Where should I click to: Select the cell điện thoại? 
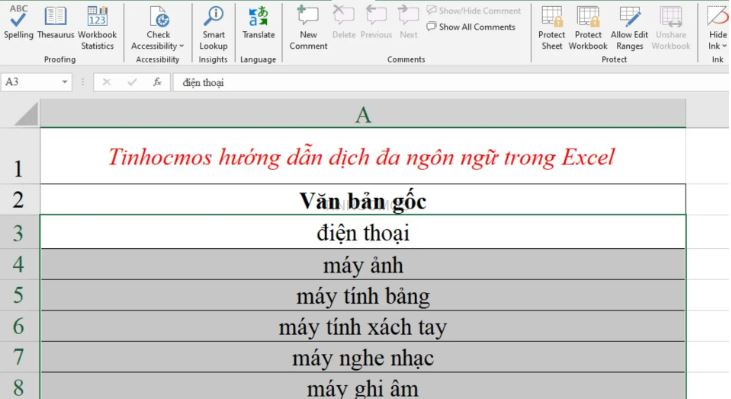coord(363,232)
